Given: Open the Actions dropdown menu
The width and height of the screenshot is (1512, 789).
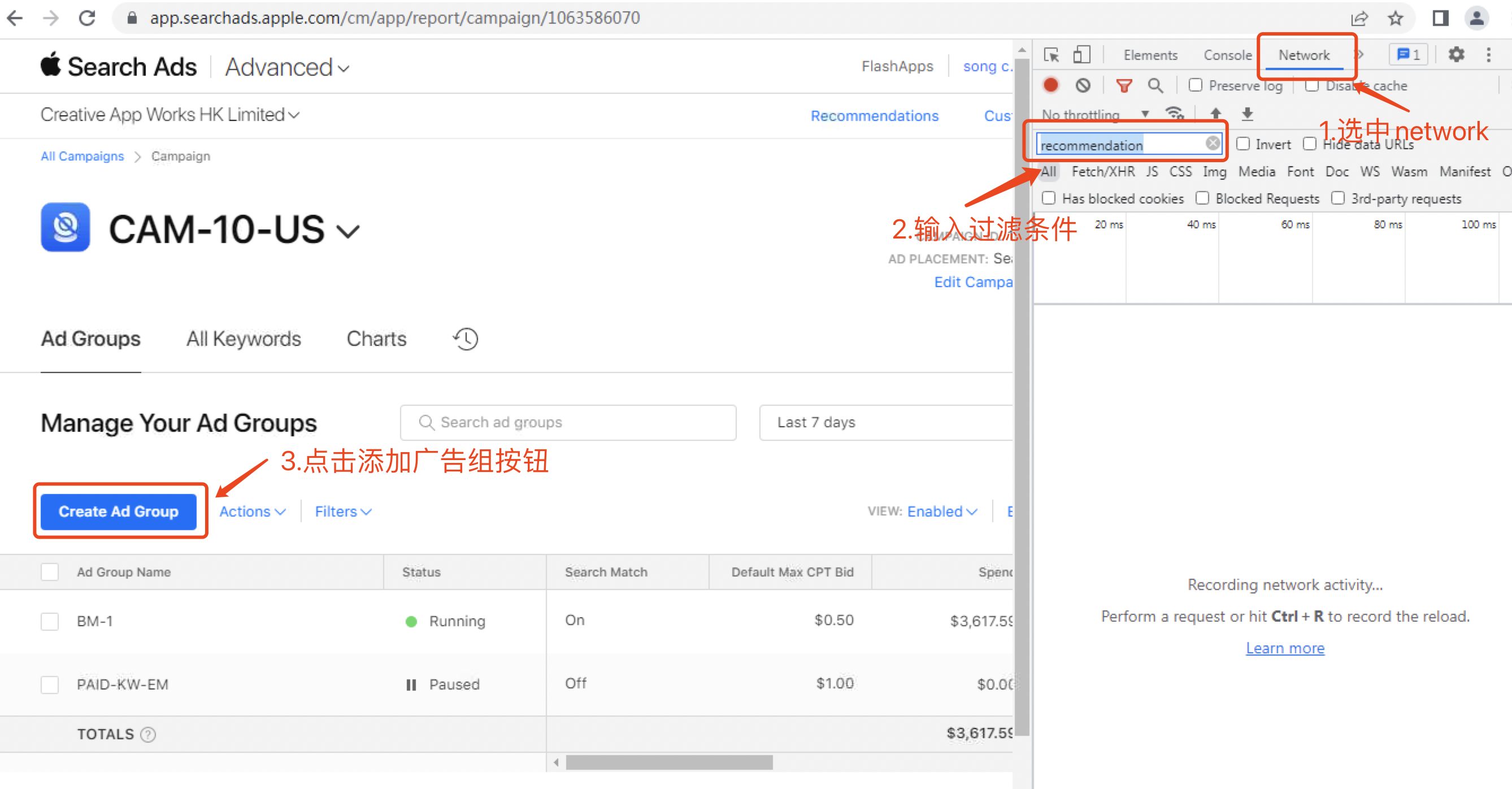Looking at the screenshot, I should [x=253, y=511].
